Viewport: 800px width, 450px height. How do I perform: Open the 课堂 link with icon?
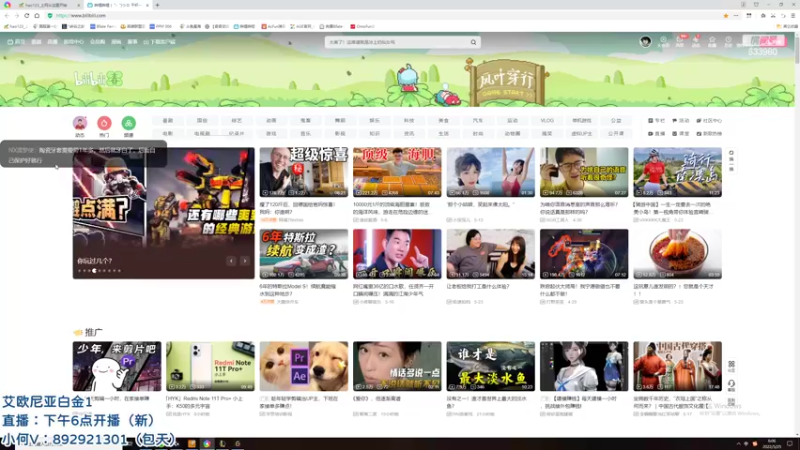point(681,134)
